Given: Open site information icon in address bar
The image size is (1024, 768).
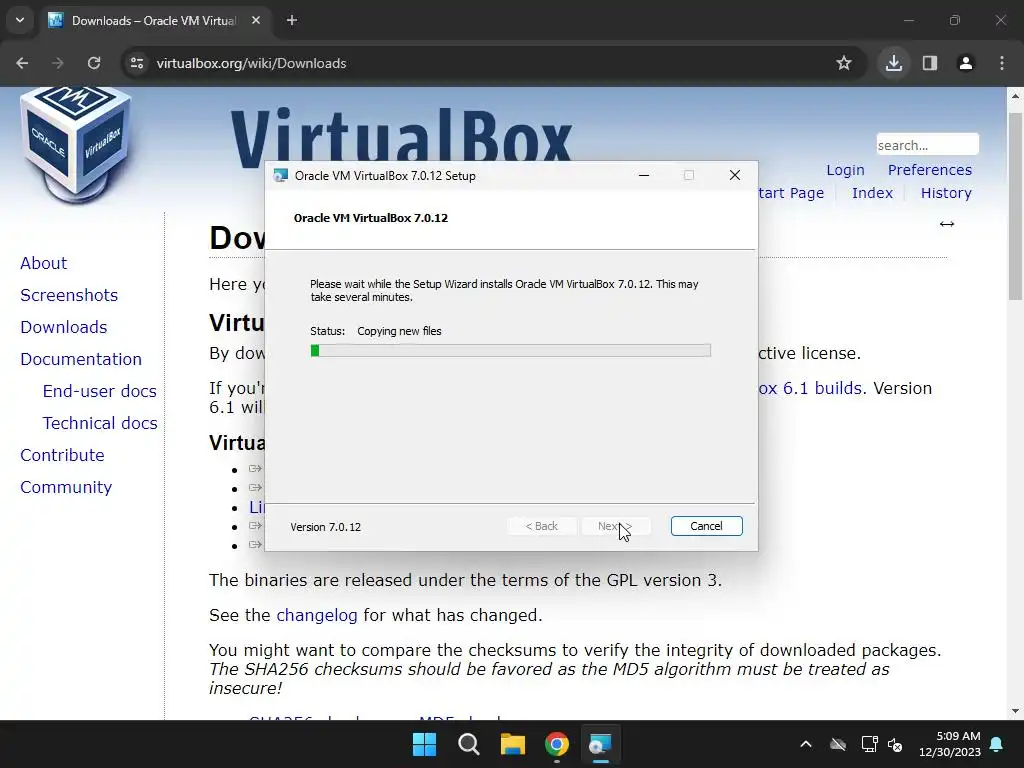Looking at the screenshot, I should 137,63.
